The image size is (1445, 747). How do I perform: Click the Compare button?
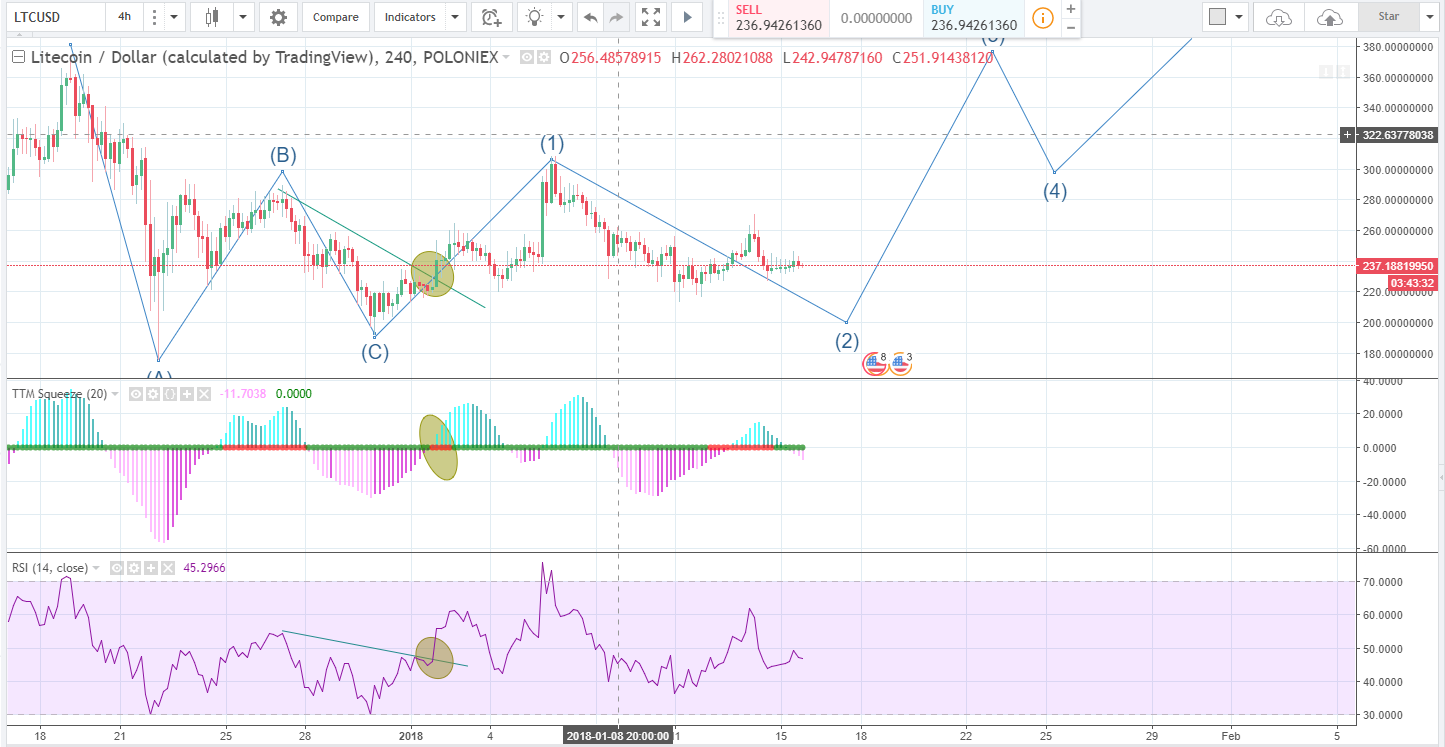(x=335, y=17)
